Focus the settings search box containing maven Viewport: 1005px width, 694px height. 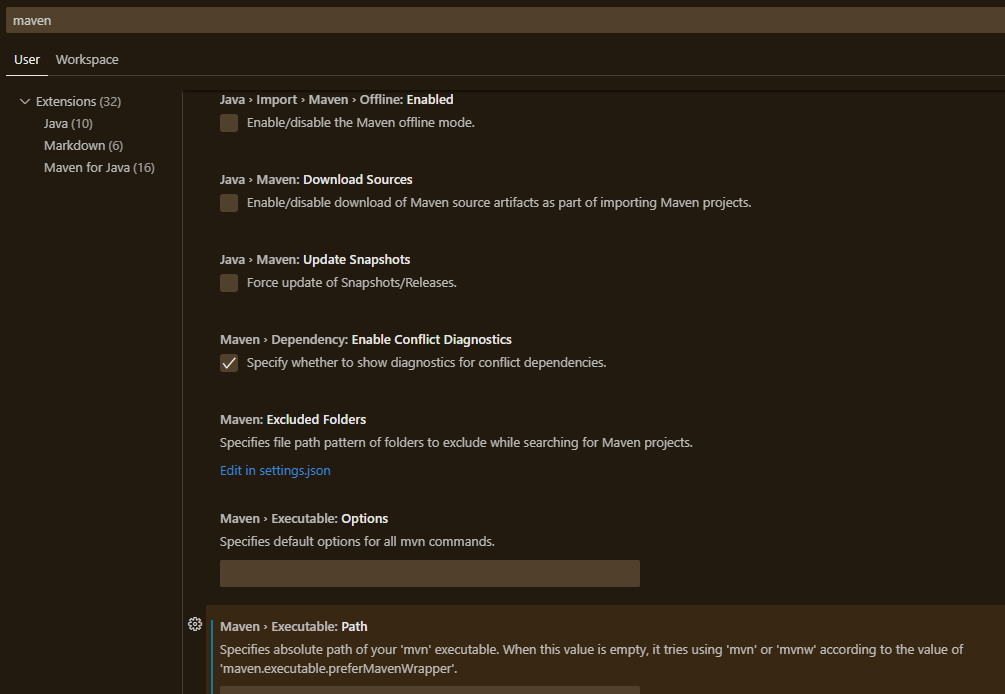point(505,21)
